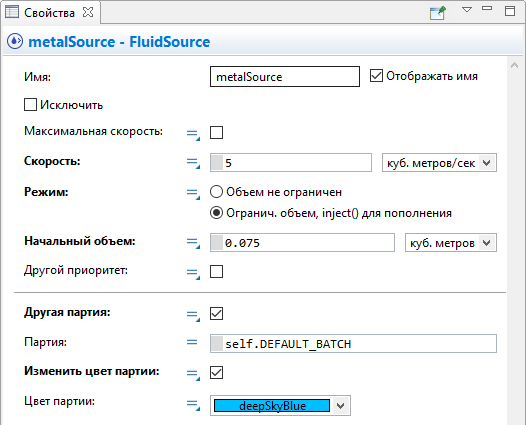Open the view menu triangle icon

point(467,10)
